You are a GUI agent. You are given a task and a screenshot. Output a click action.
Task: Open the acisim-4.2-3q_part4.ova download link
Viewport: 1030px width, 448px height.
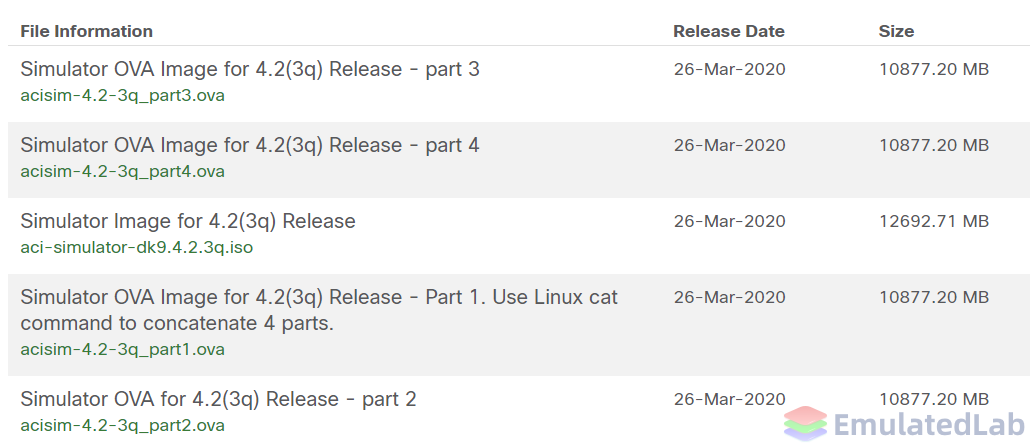click(x=122, y=171)
